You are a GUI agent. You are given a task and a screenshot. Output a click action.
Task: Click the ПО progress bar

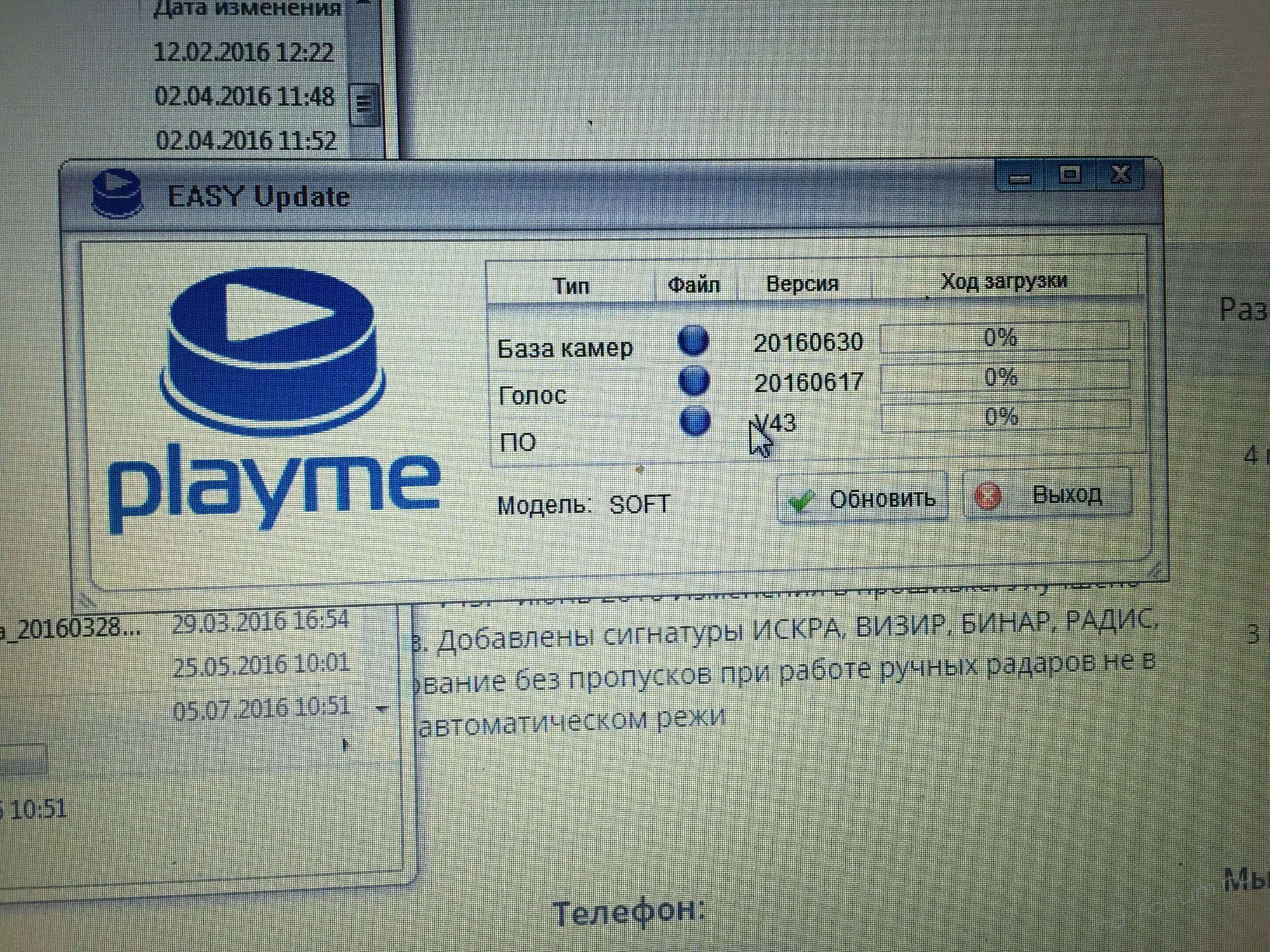[1006, 416]
